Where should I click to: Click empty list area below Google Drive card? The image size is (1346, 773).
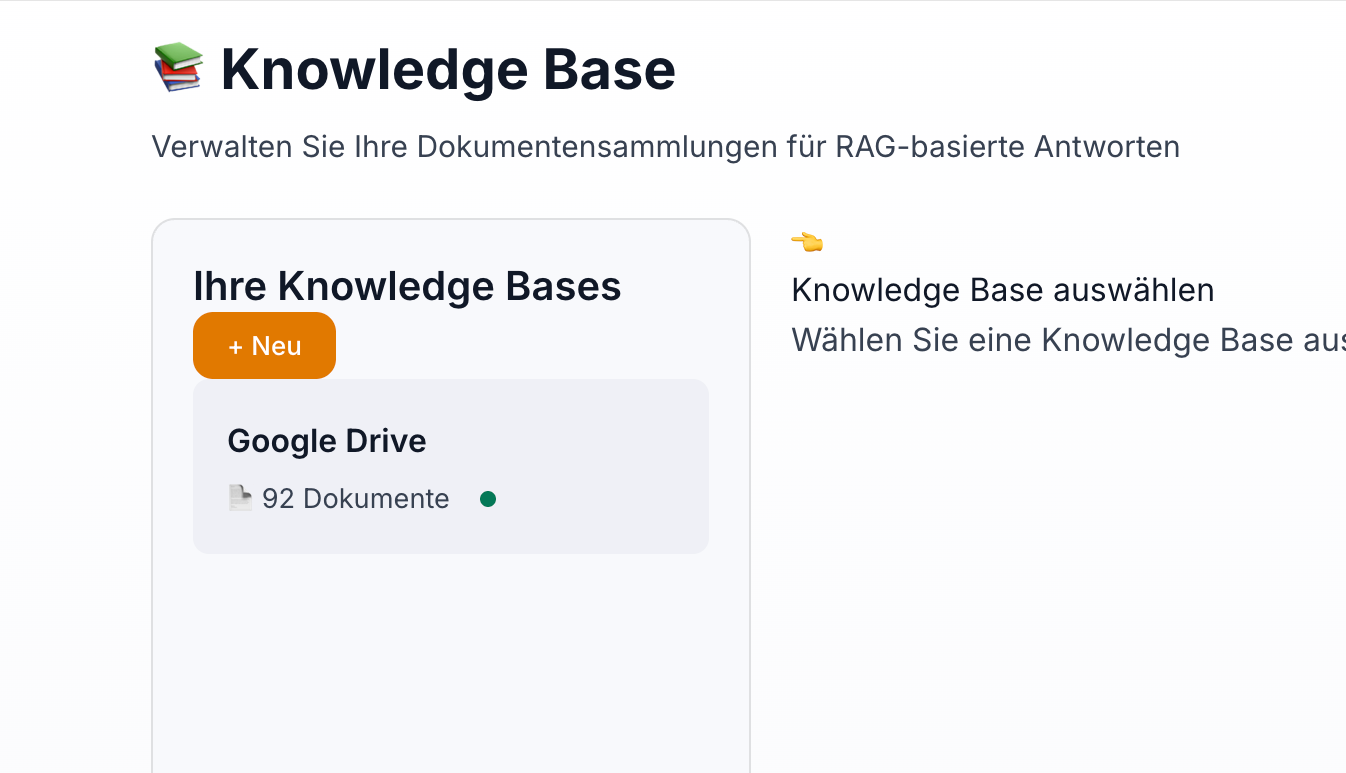click(450, 660)
